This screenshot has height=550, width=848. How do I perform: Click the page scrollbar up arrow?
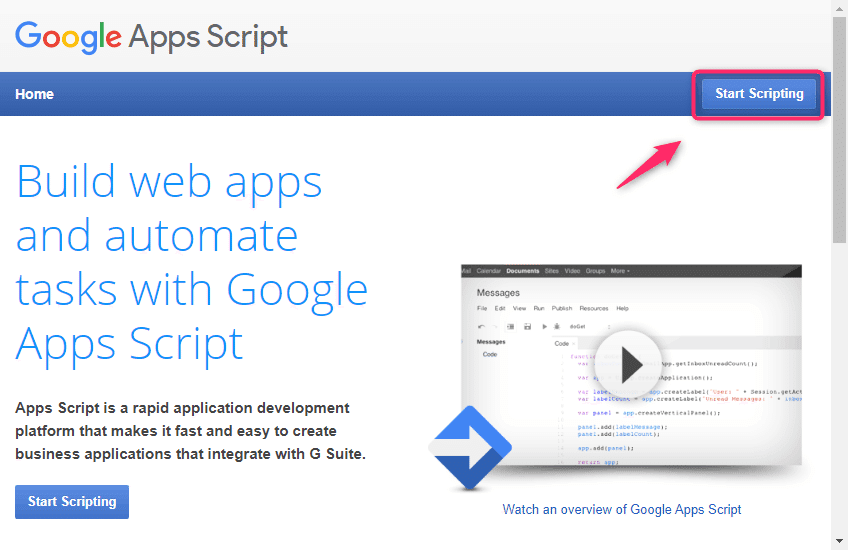point(839,9)
